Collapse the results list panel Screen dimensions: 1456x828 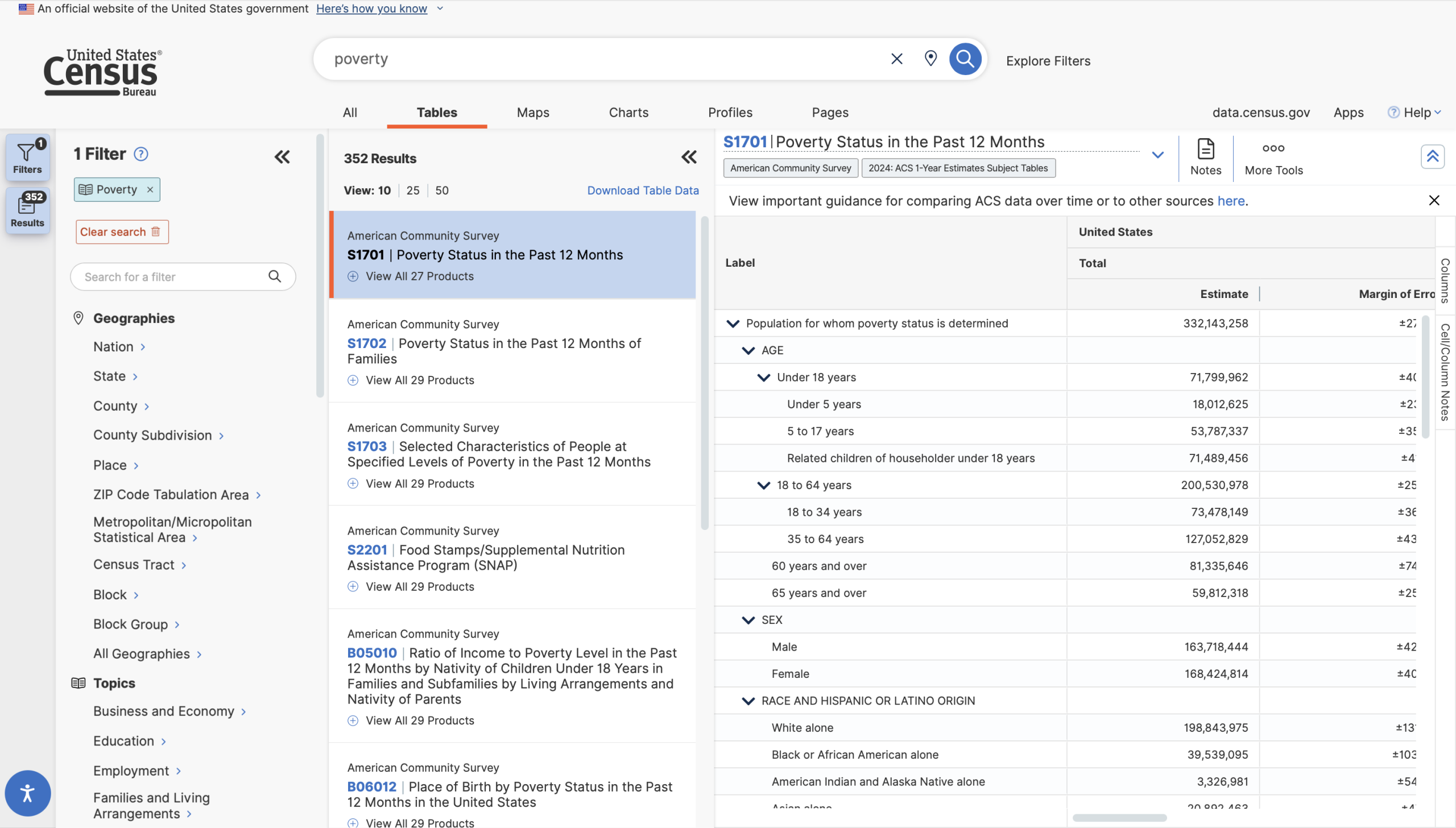(x=689, y=157)
